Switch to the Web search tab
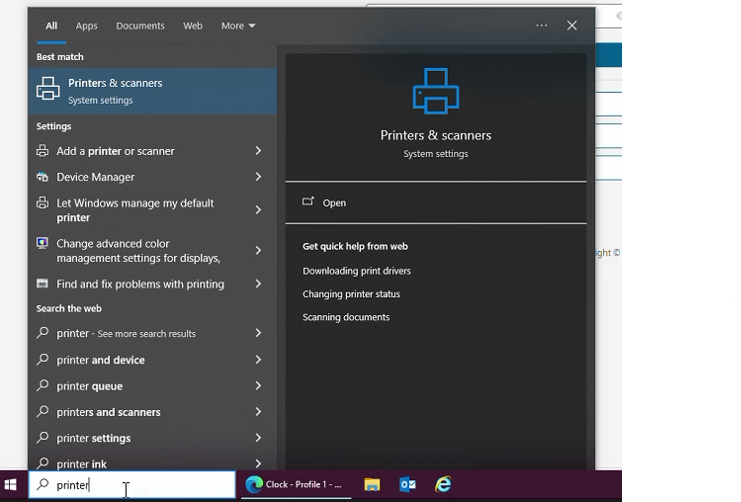The image size is (741, 502). (193, 26)
